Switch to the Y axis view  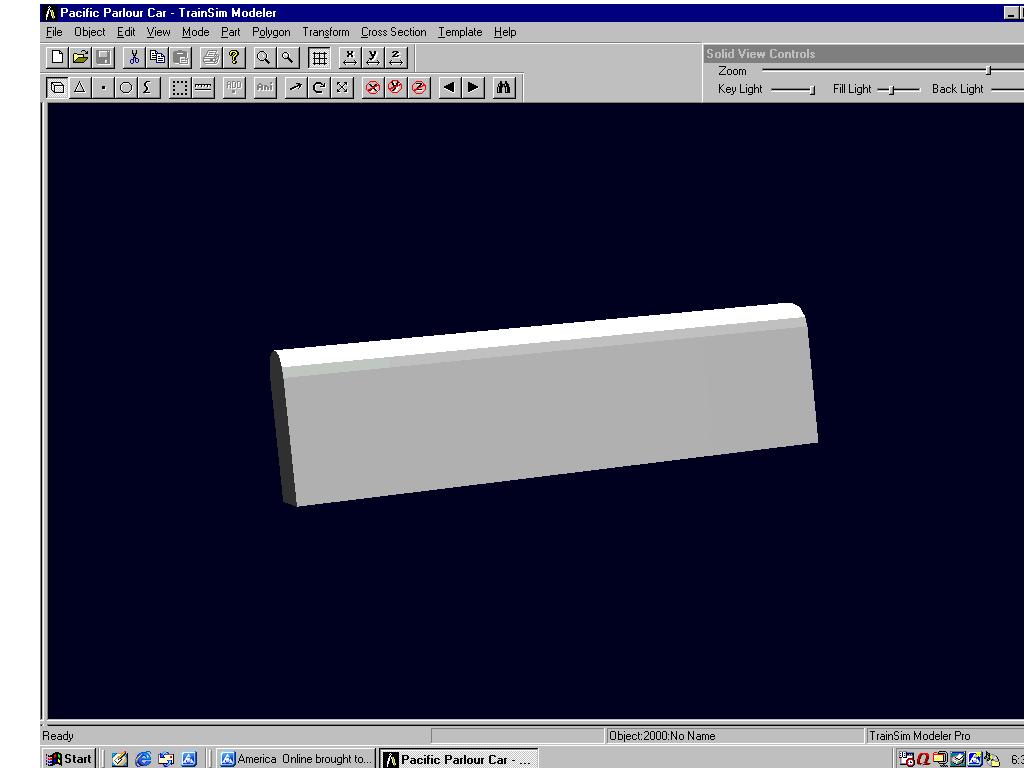click(373, 57)
